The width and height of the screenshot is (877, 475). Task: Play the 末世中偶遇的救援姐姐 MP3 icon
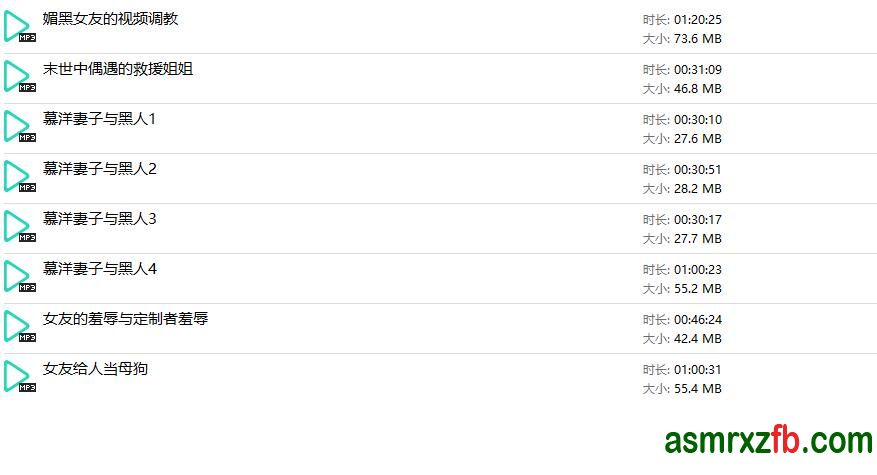pos(19,77)
